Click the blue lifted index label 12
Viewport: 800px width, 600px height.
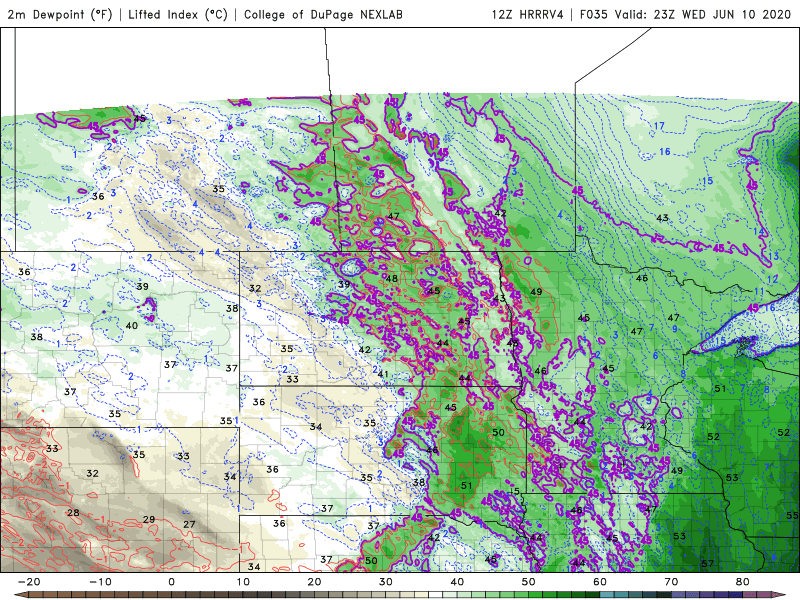772,279
